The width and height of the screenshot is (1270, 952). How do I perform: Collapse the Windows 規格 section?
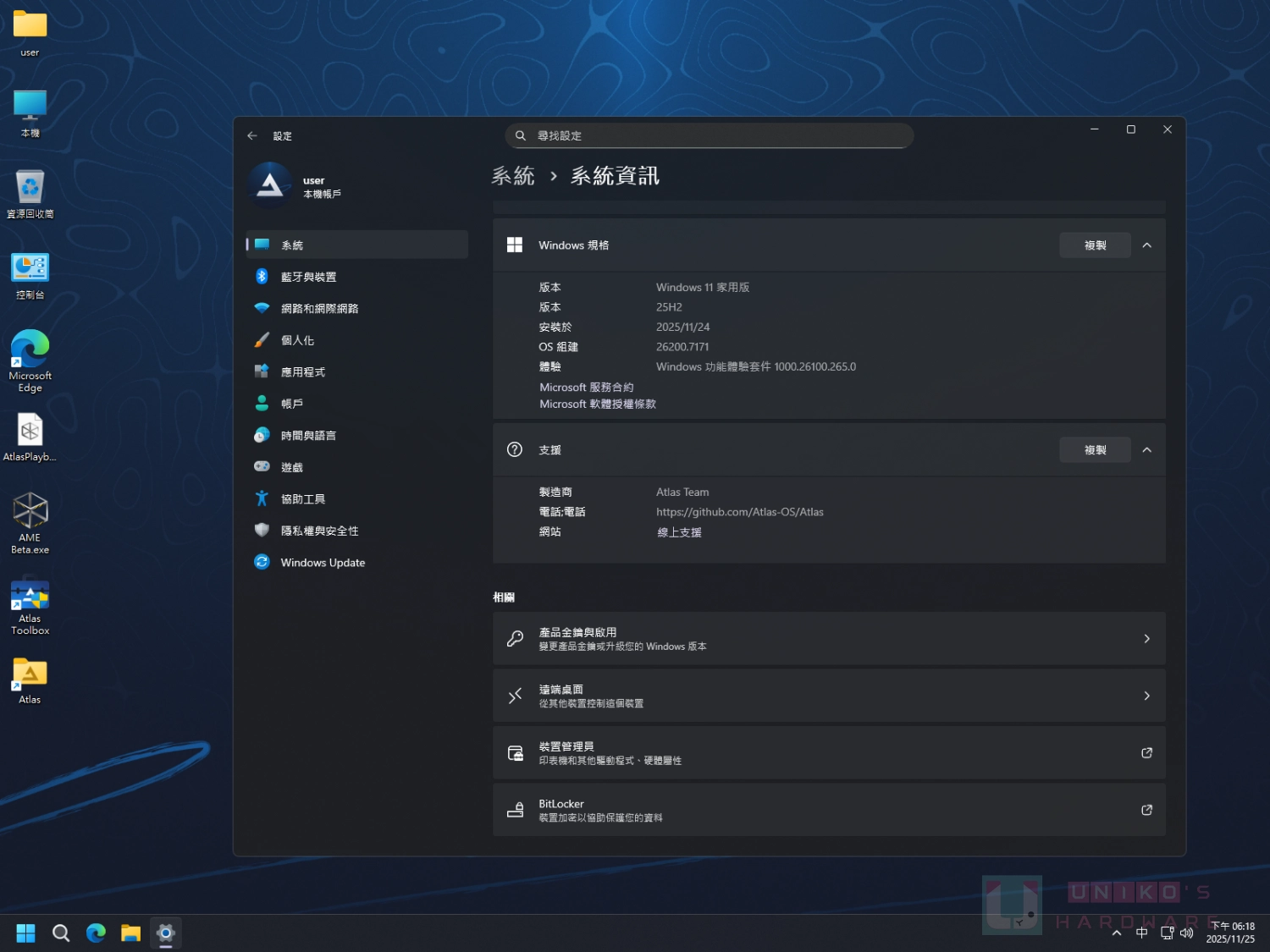(1146, 245)
